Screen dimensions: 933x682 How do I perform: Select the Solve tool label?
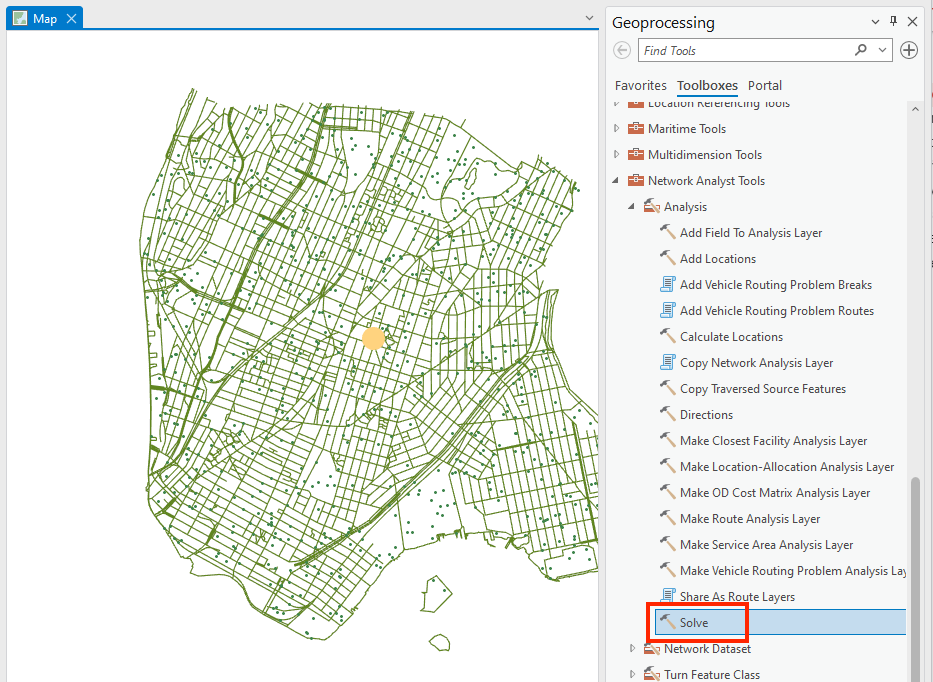point(694,622)
